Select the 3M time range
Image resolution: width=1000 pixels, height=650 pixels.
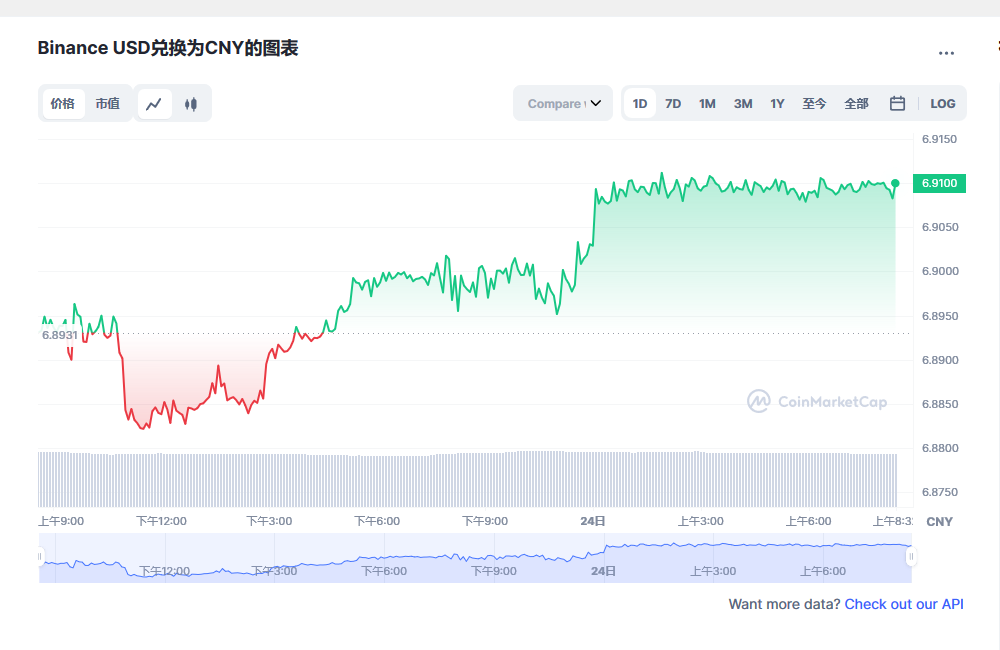tap(743, 103)
